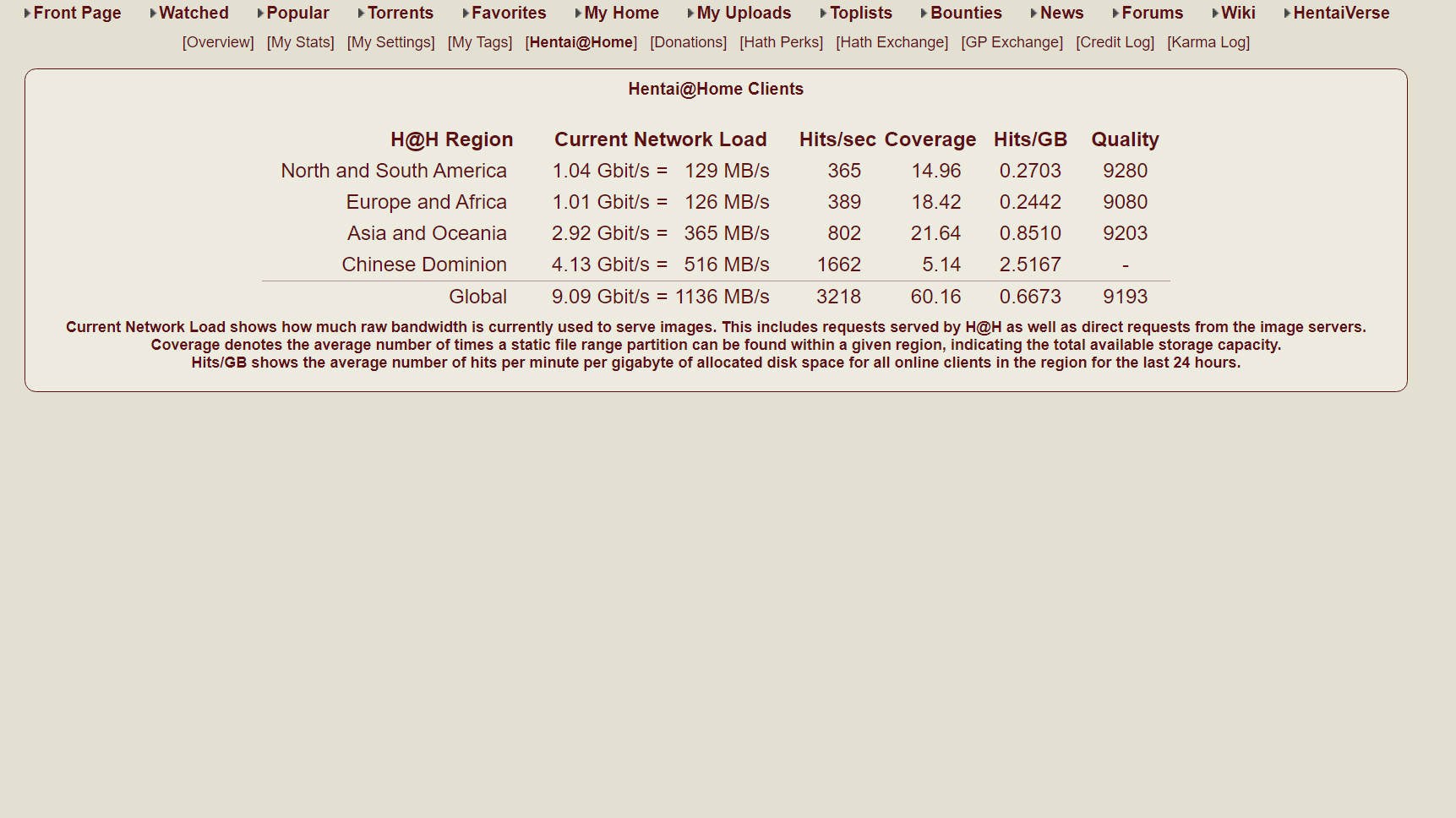Viewport: 1456px width, 818px height.
Task: Open the Hath Exchange tab
Action: tap(892, 42)
